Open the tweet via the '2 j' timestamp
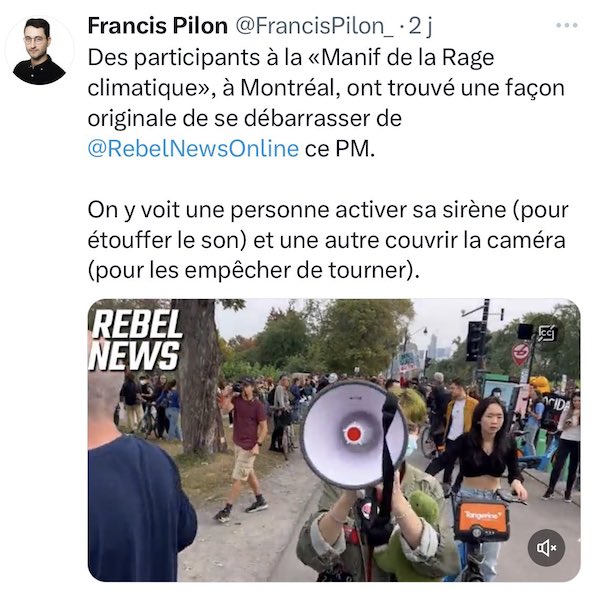Screen dimensions: 600x592 tap(421, 26)
